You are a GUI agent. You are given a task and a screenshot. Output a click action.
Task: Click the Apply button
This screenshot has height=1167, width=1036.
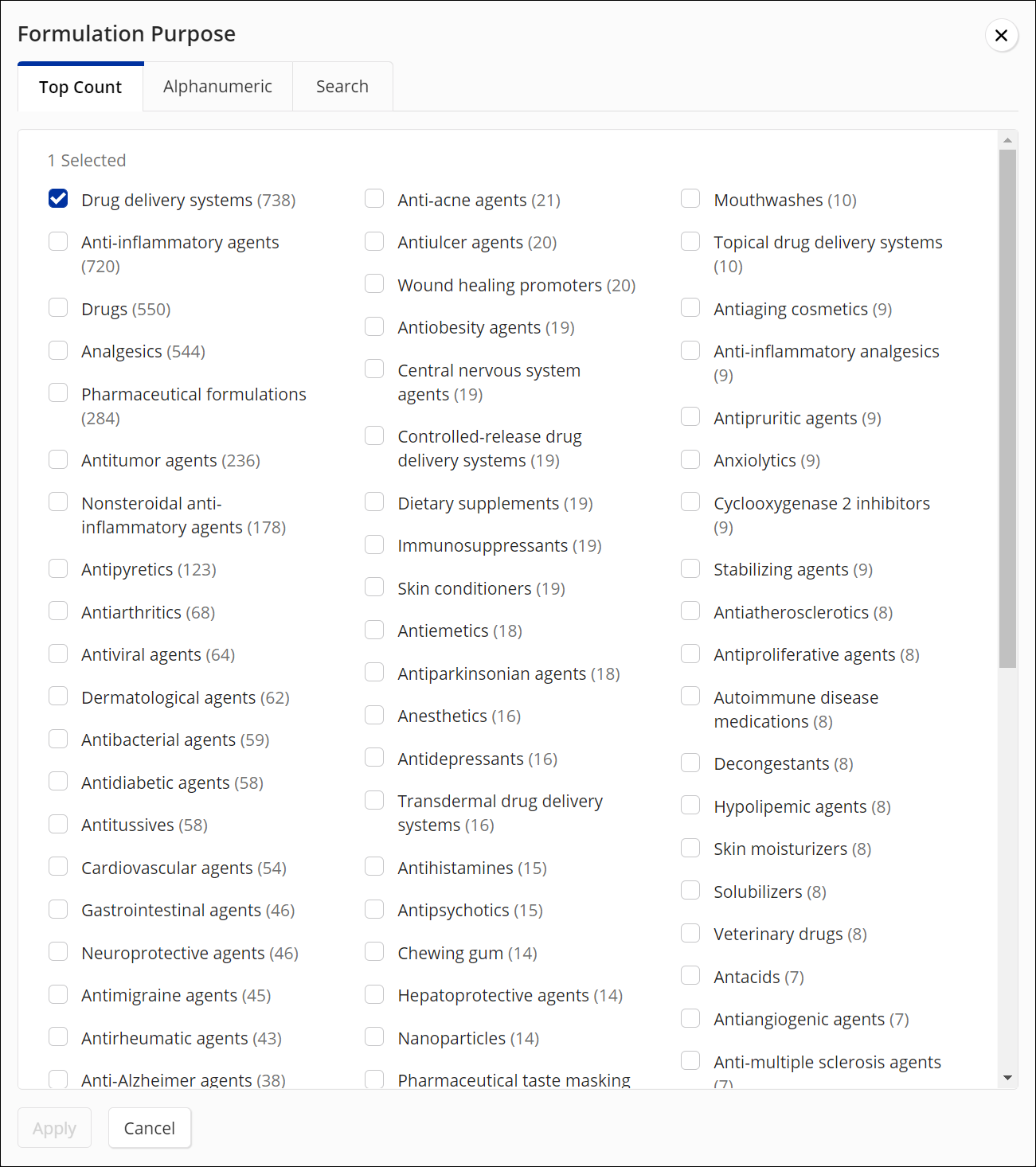(x=55, y=1128)
